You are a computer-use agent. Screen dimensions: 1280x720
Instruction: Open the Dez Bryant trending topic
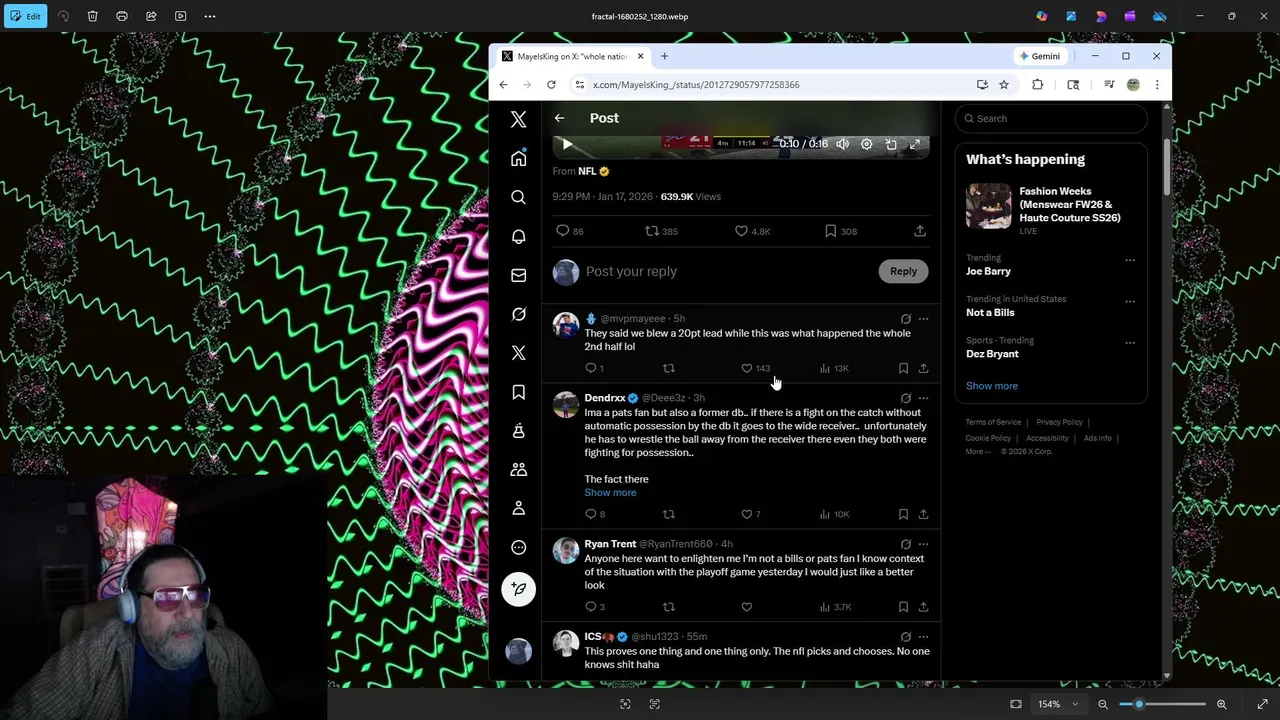point(1050,347)
